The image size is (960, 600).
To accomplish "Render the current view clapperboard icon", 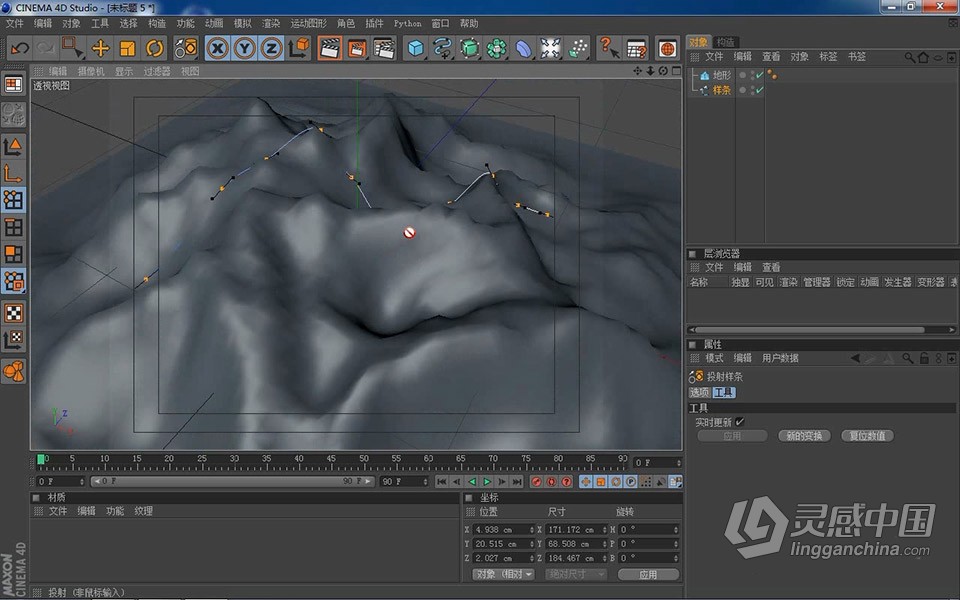I will [329, 48].
